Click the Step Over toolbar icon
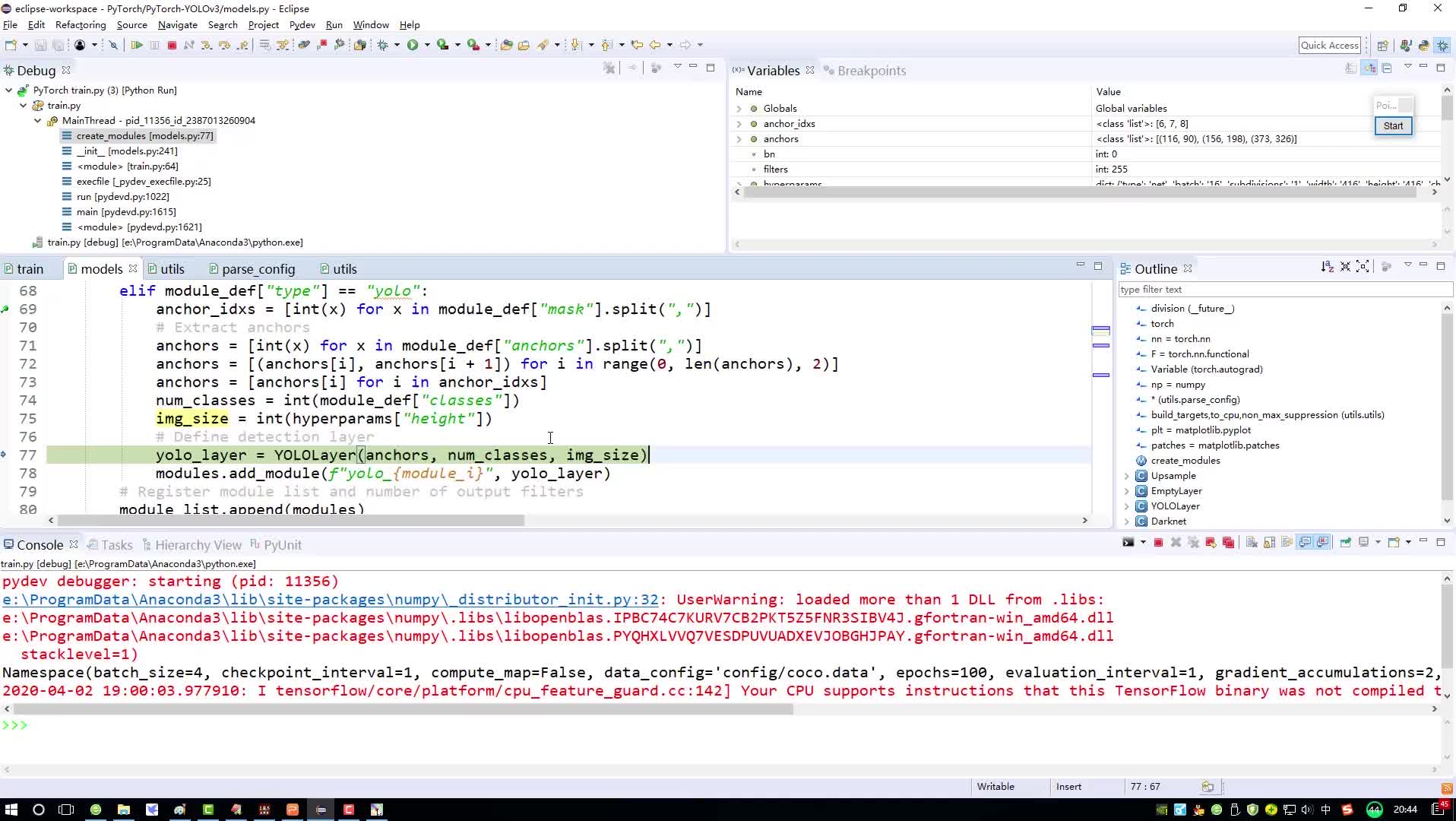 click(224, 46)
